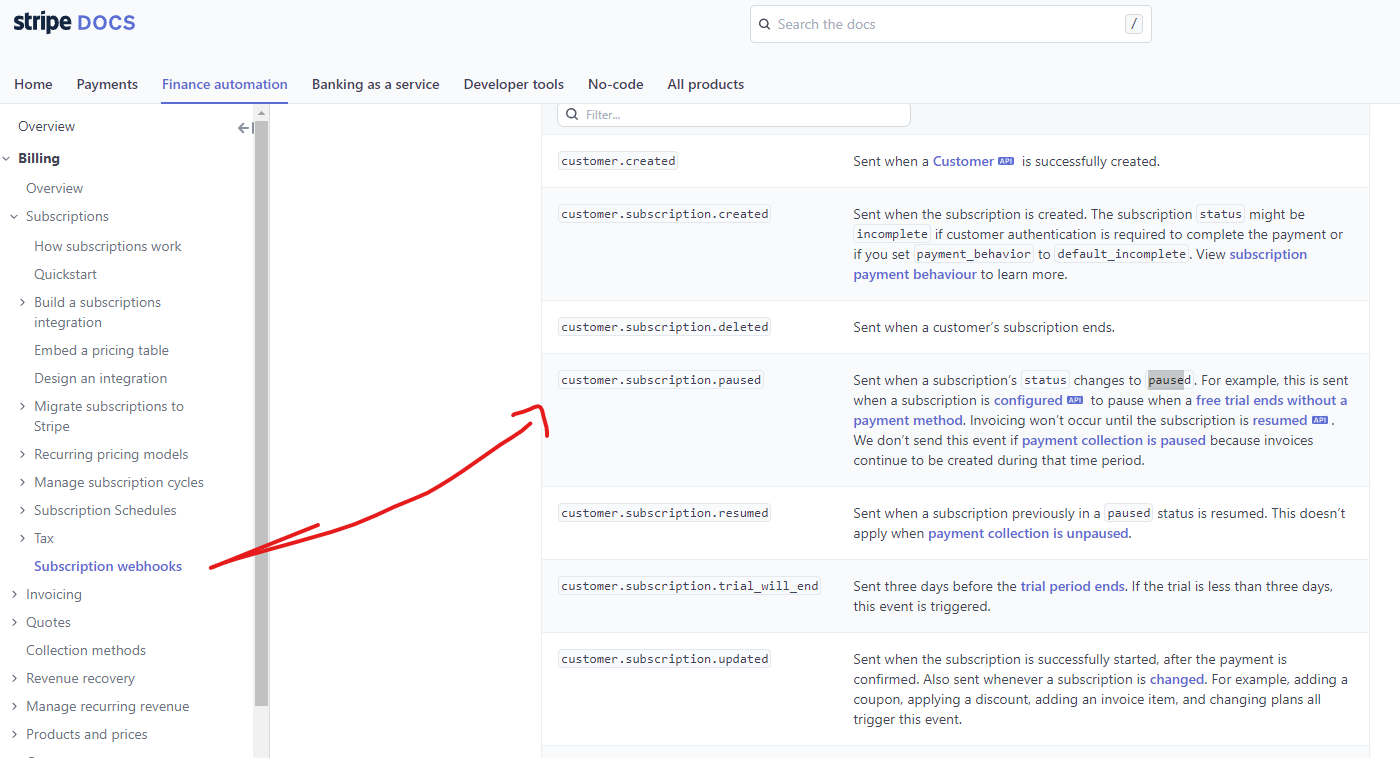1400x758 pixels.
Task: Click the slash shortcut badge in search
Action: coord(1133,24)
